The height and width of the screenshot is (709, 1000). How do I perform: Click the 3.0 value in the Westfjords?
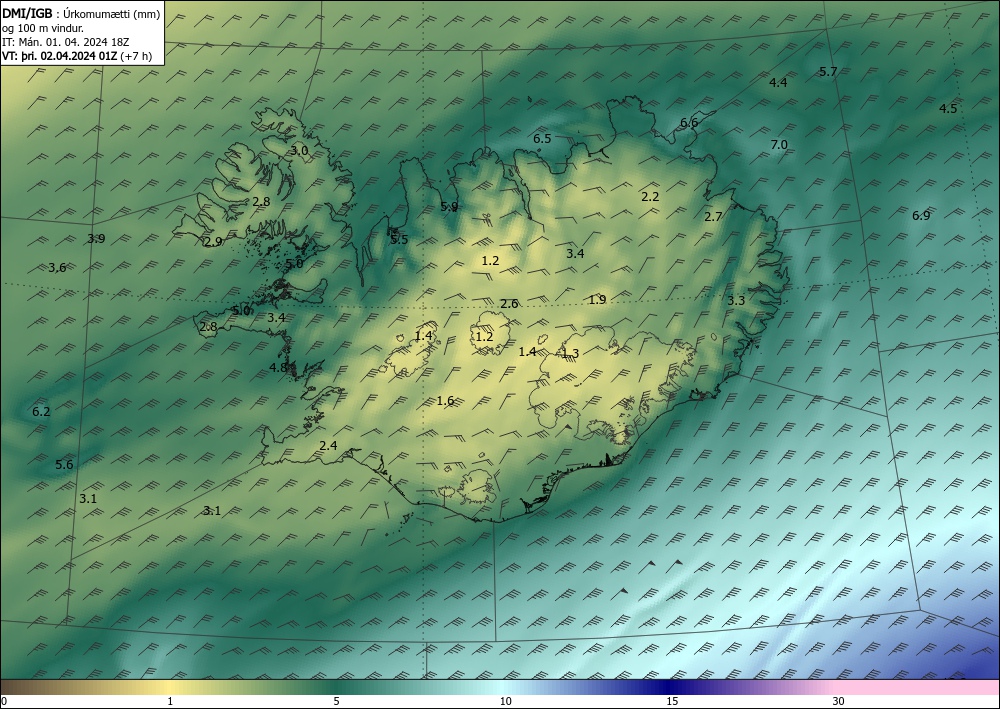coord(299,151)
